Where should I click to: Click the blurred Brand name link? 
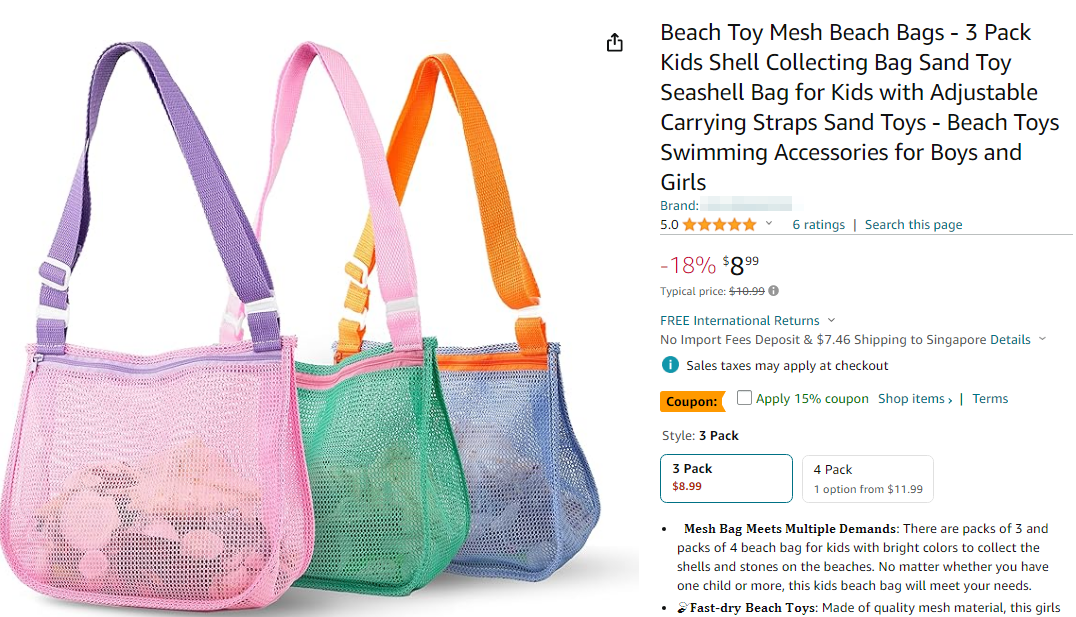[x=748, y=206]
